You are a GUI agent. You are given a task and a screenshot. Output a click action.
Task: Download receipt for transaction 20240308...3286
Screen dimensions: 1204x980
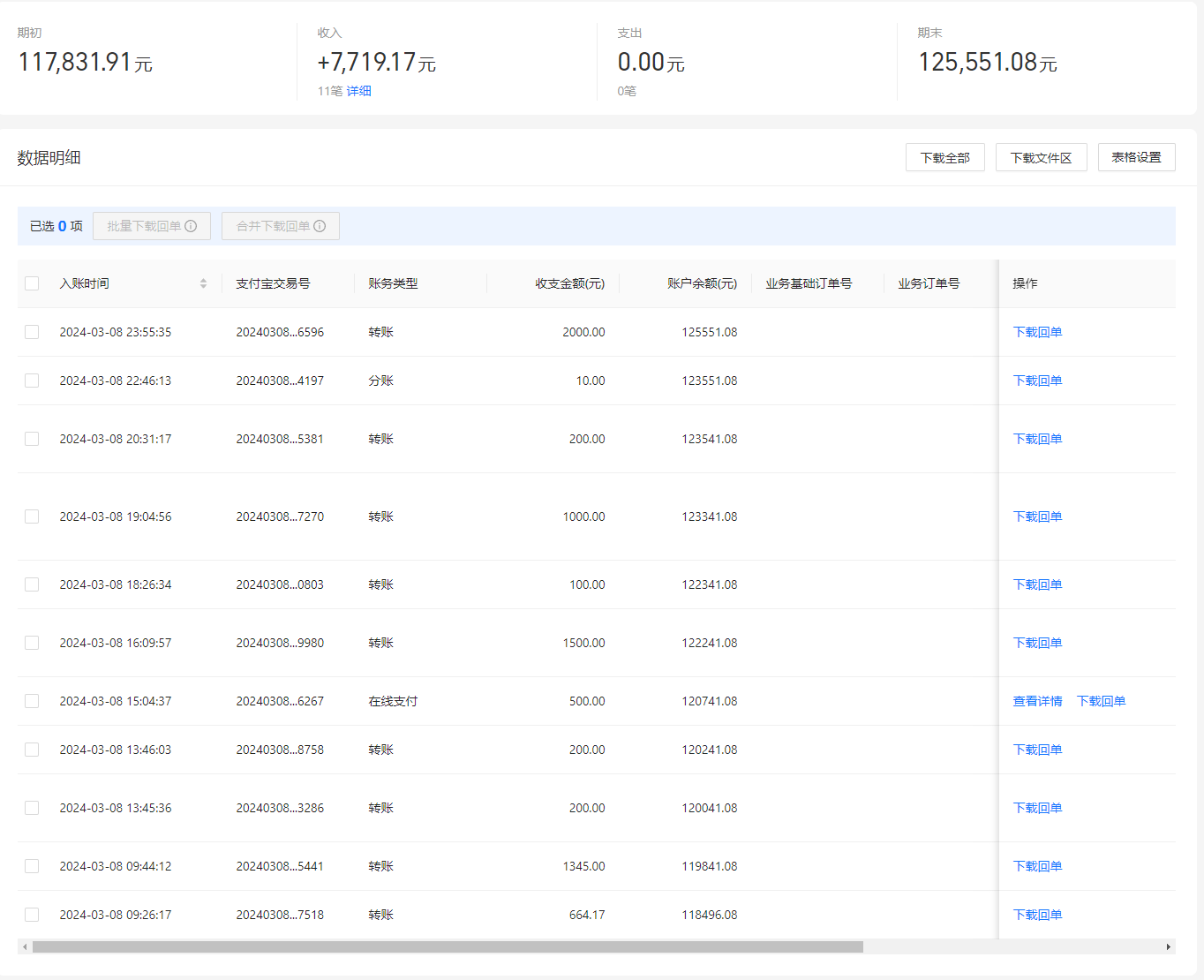1037,808
